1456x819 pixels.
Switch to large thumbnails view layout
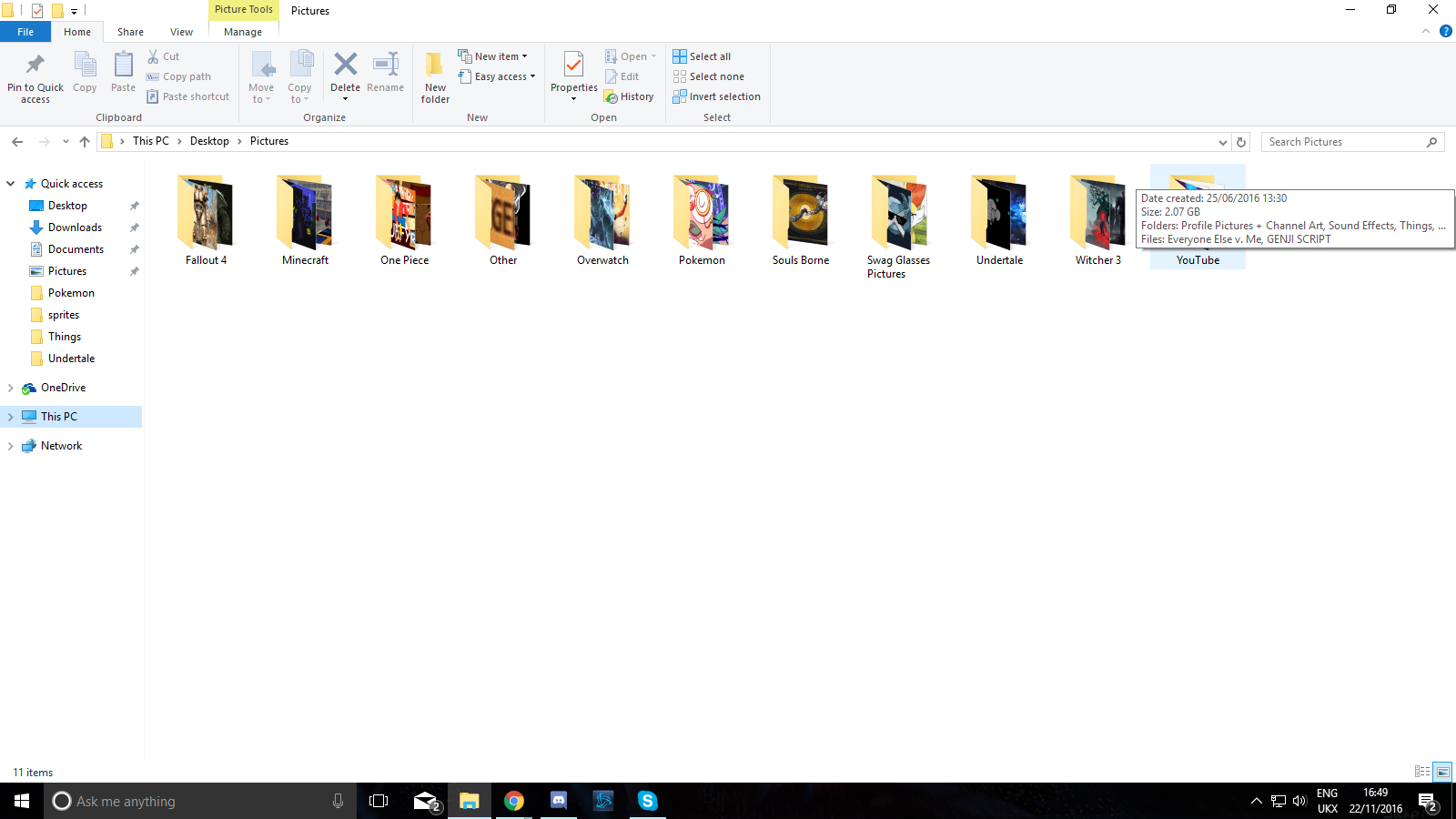point(1442,772)
